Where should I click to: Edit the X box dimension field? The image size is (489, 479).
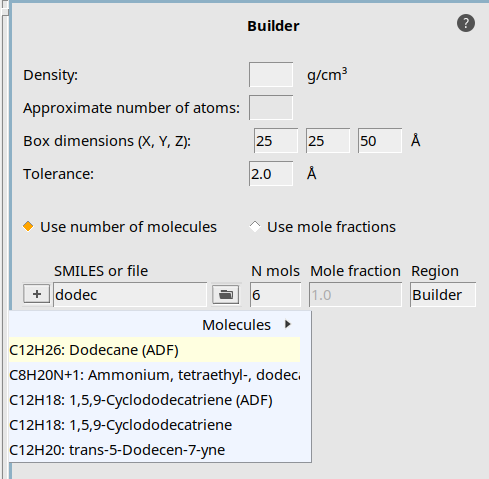point(276,141)
